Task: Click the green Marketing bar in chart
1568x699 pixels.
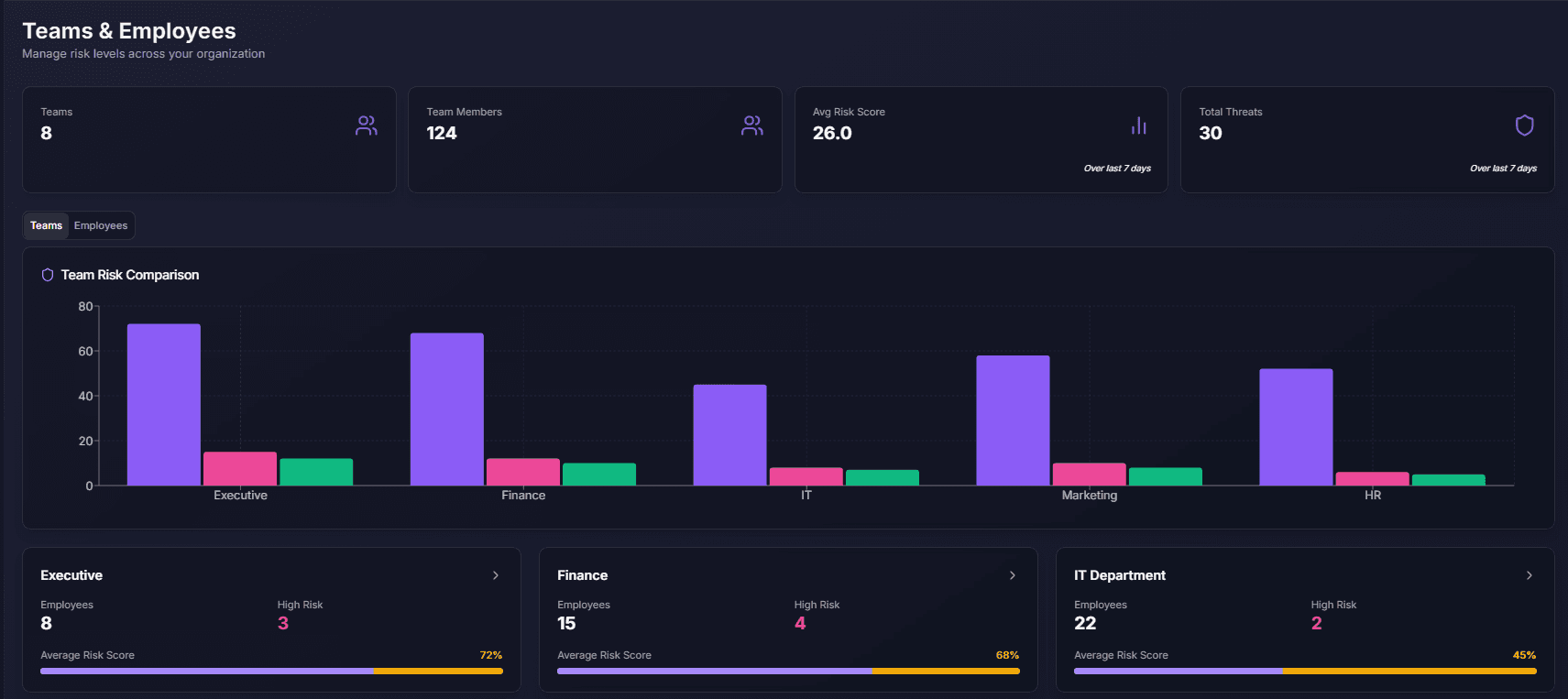Action: coord(1166,476)
